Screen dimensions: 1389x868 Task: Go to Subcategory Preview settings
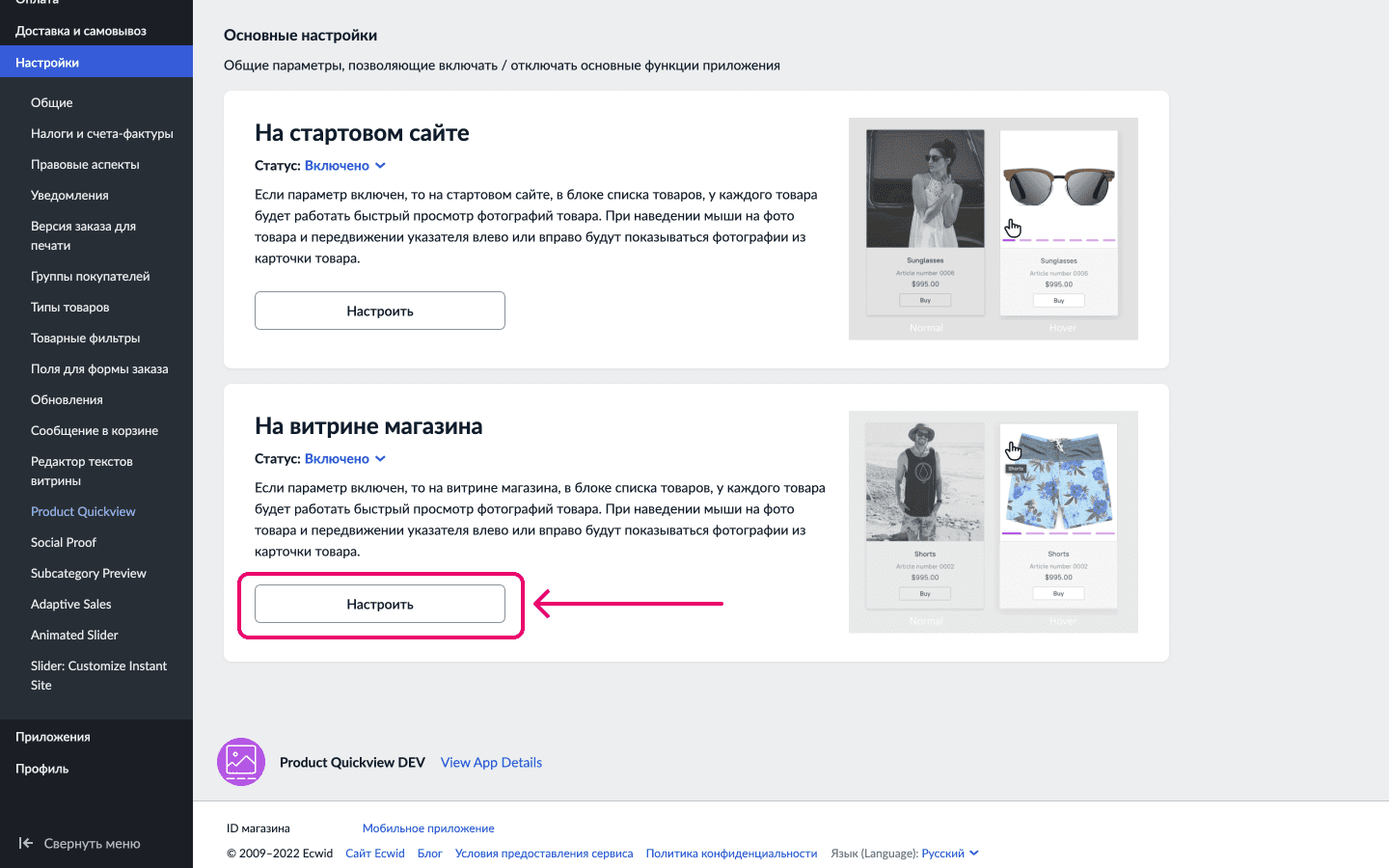pyautogui.click(x=89, y=573)
